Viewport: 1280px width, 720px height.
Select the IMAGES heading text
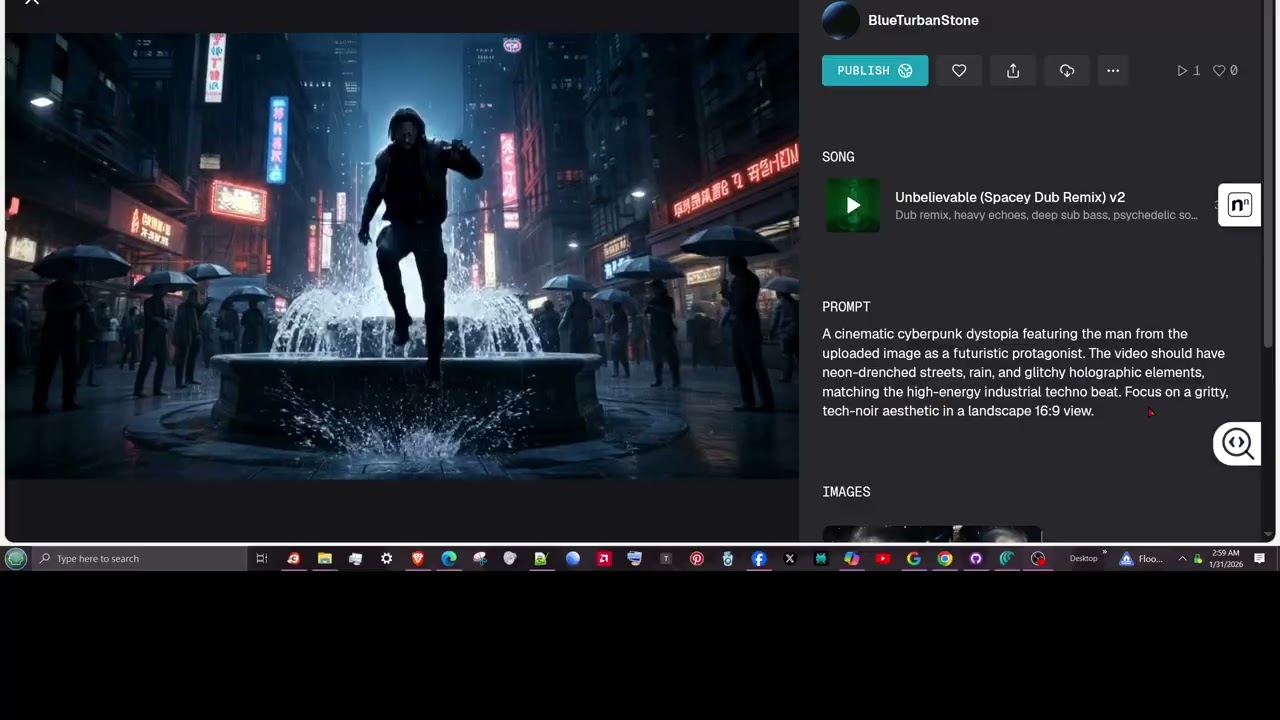(x=846, y=492)
